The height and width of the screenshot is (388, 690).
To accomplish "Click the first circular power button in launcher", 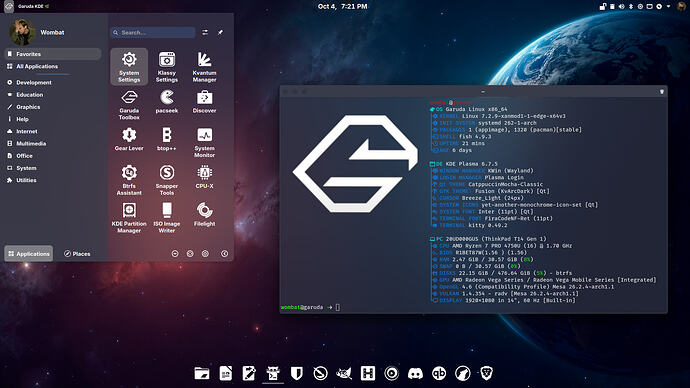I will point(175,254).
